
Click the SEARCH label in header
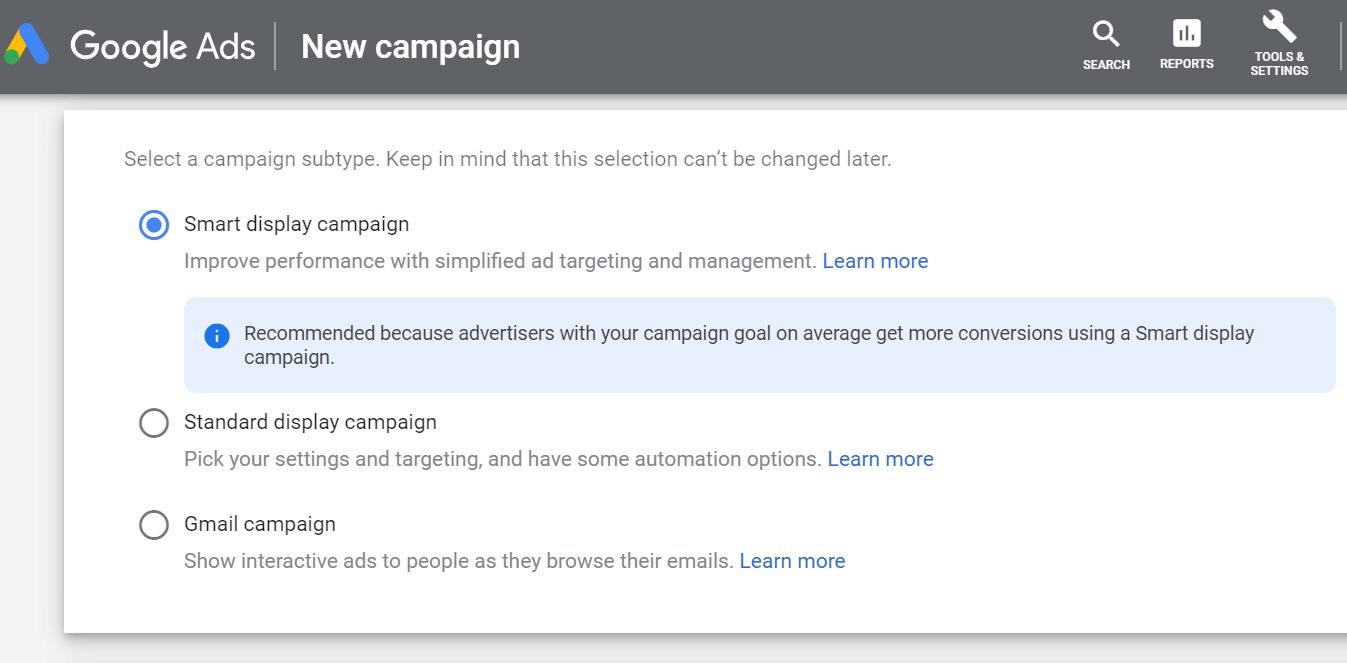1106,65
